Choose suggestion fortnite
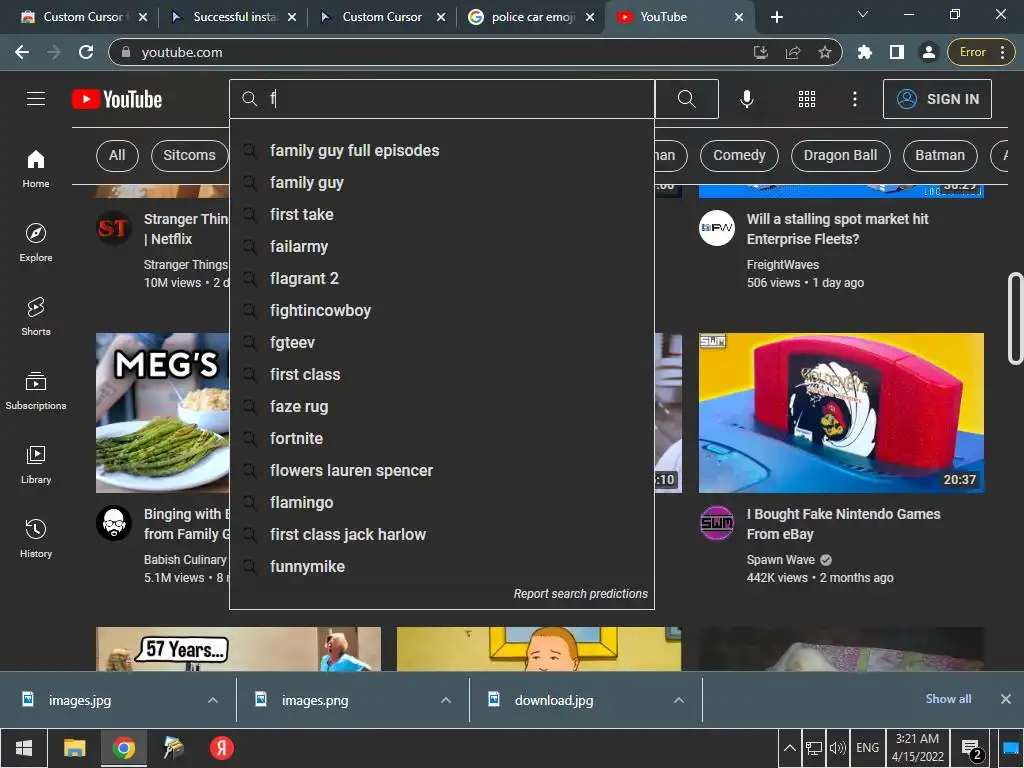This screenshot has width=1024, height=768. click(x=442, y=439)
